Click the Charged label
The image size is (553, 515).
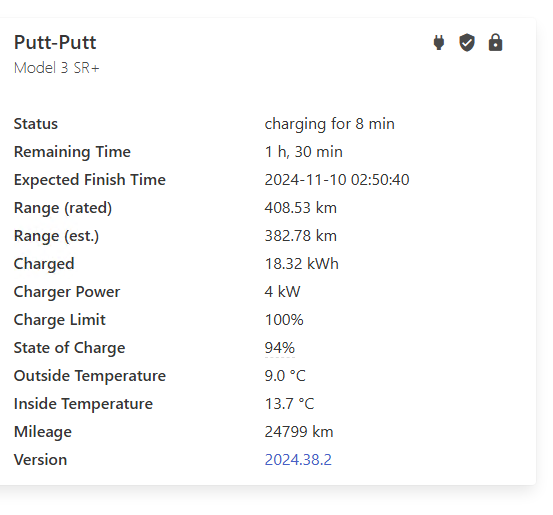point(44,264)
